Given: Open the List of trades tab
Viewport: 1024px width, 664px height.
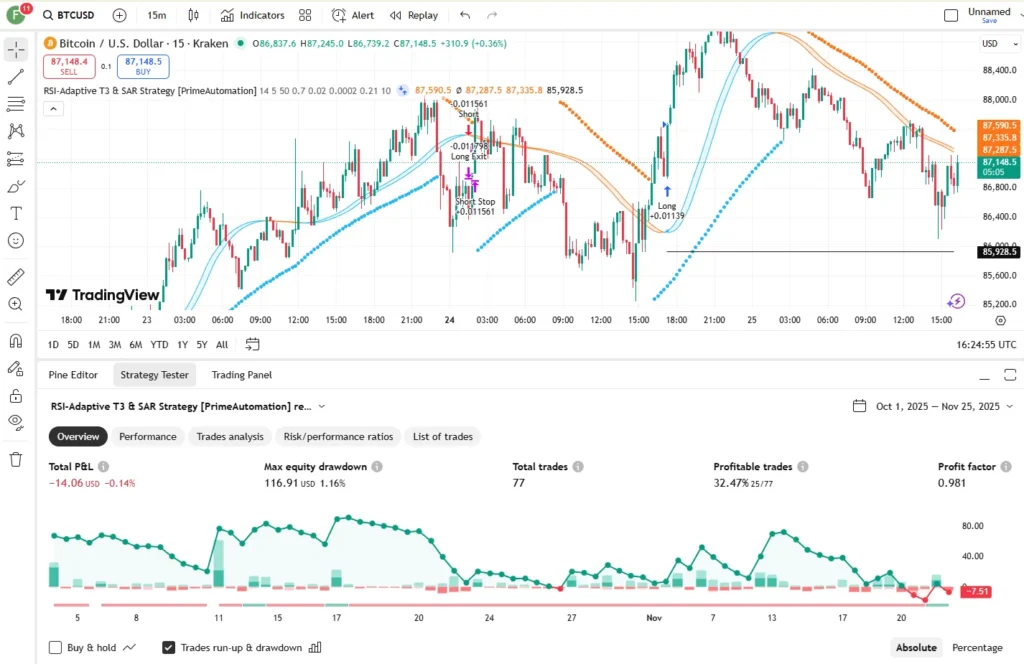Looking at the screenshot, I should click(x=442, y=436).
